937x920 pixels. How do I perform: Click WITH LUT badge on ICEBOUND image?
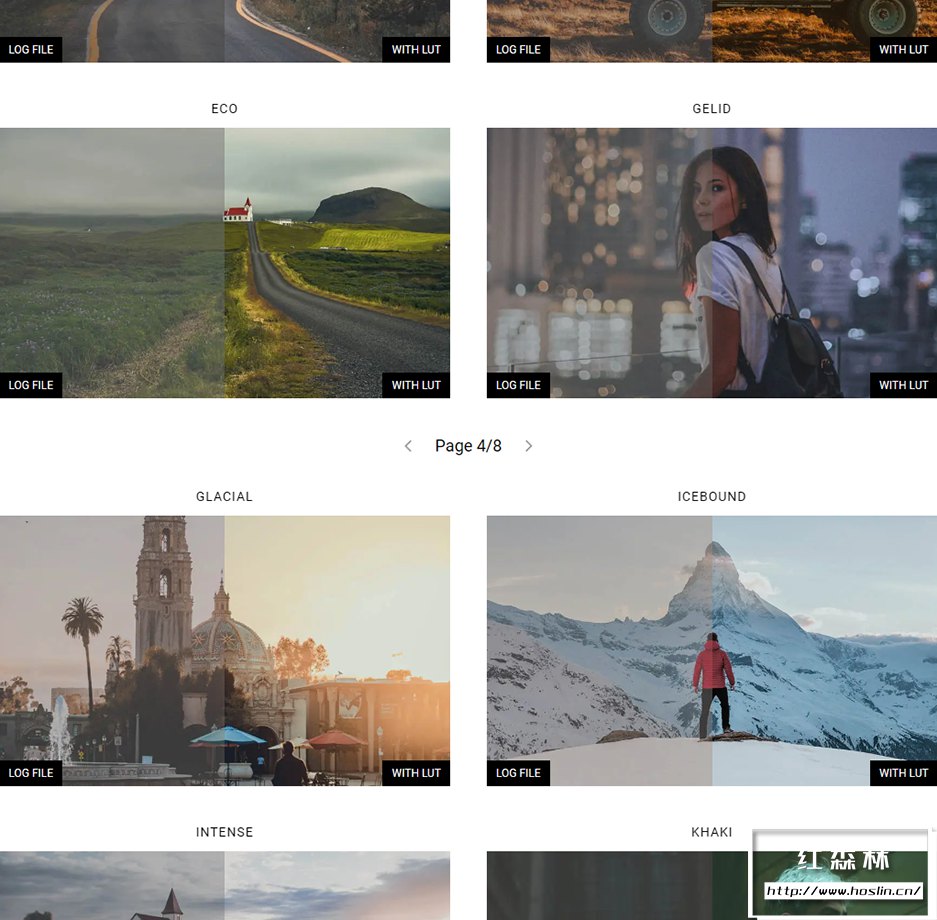tap(904, 773)
